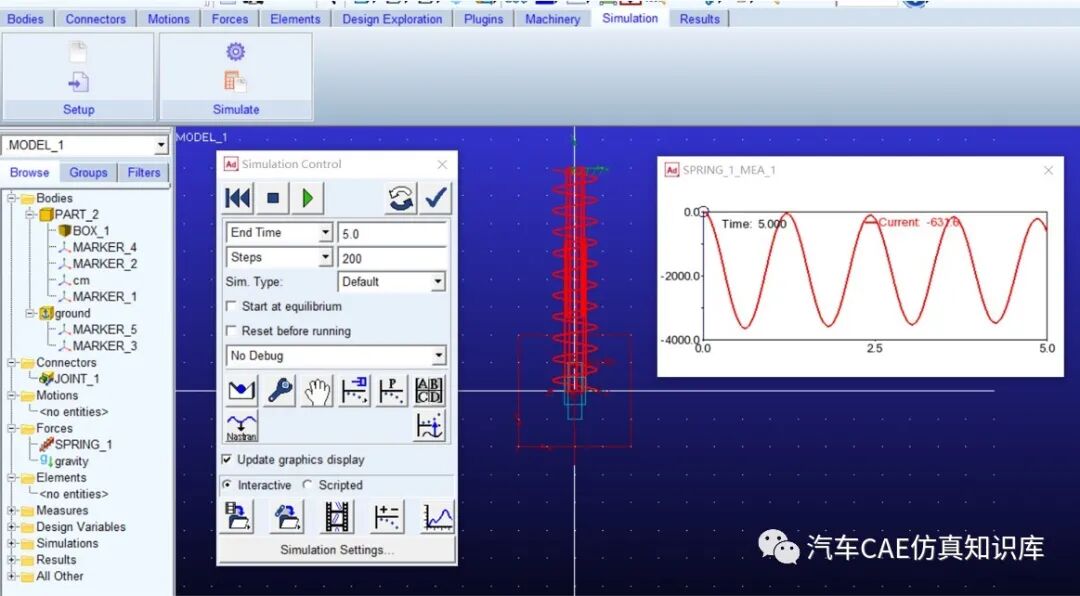The width and height of the screenshot is (1080, 596).
Task: Select JOINT_1 in the Connectors tree
Action: coord(70,378)
